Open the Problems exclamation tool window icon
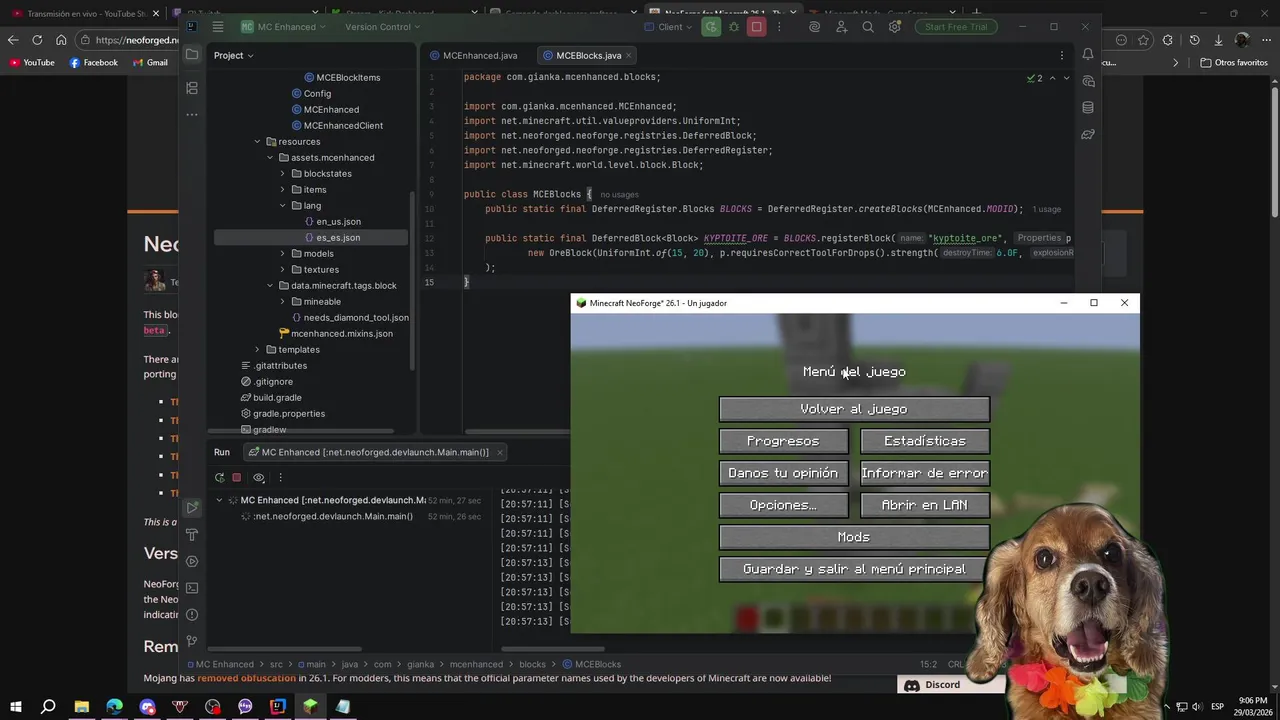 coord(192,614)
